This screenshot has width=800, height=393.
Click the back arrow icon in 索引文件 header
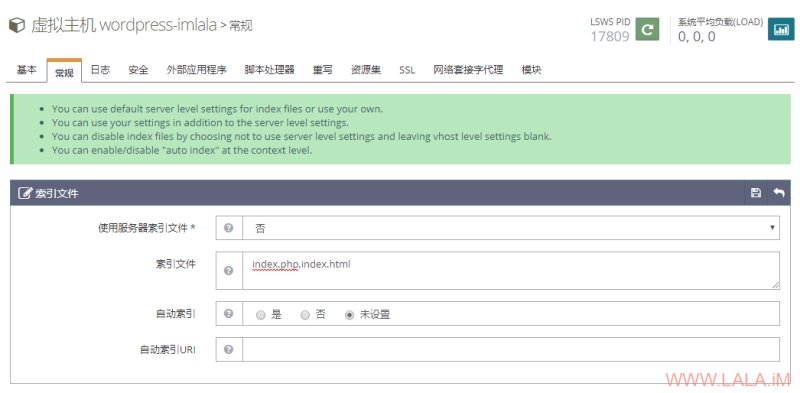coord(779,192)
